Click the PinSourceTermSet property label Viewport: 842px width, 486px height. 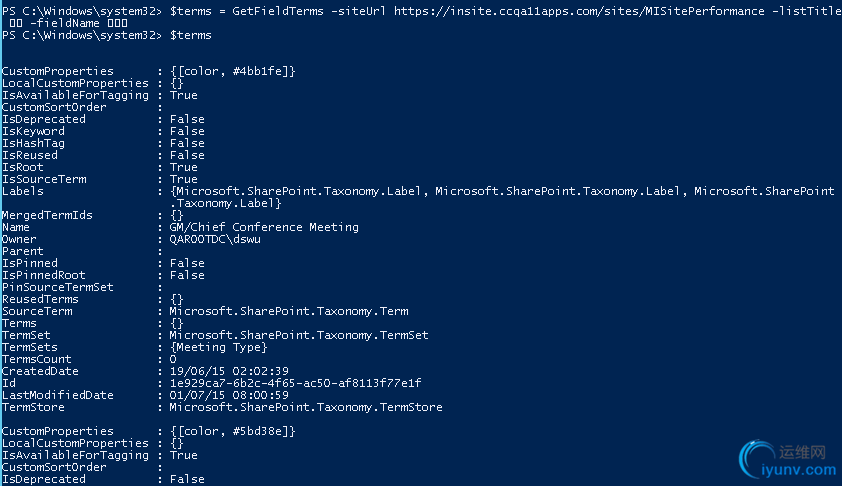[58, 287]
